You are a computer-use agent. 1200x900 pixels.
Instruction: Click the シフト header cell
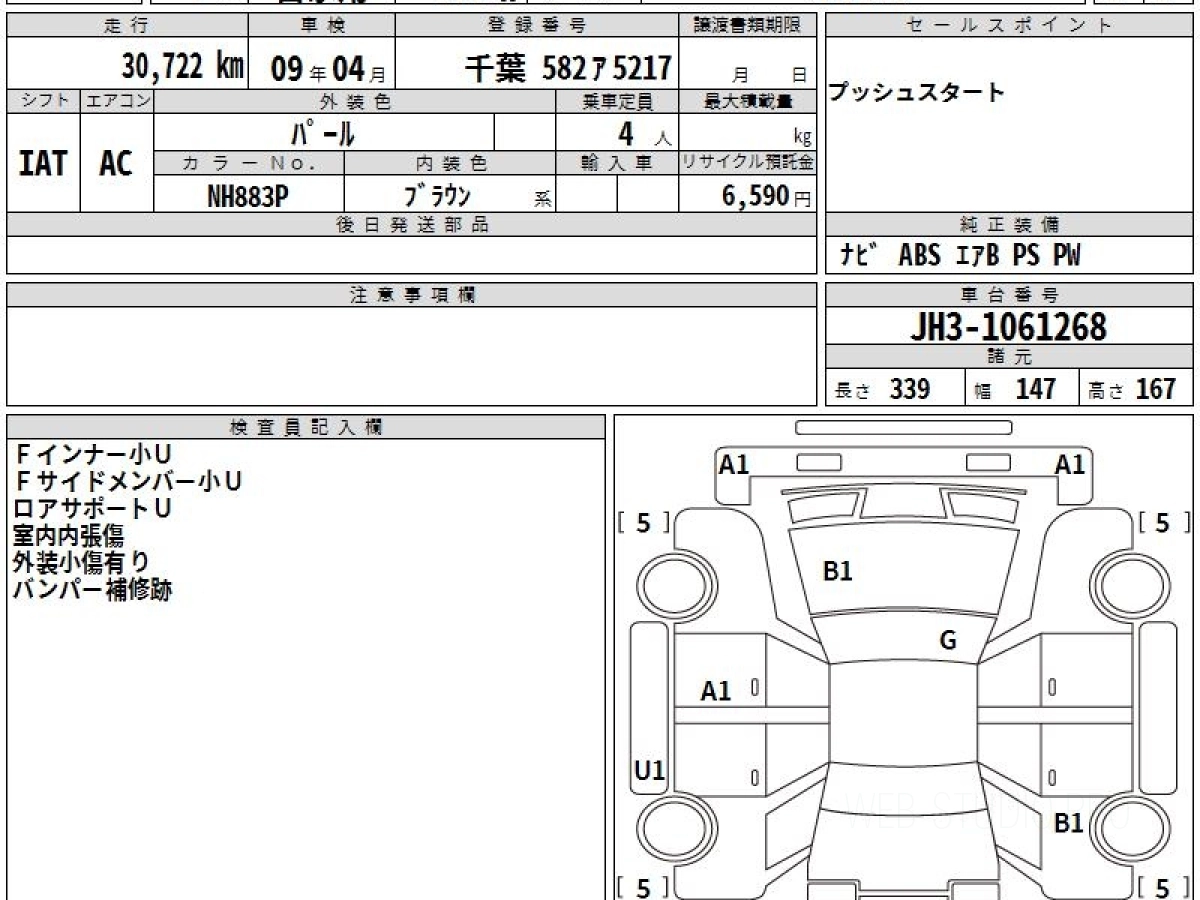coord(43,101)
